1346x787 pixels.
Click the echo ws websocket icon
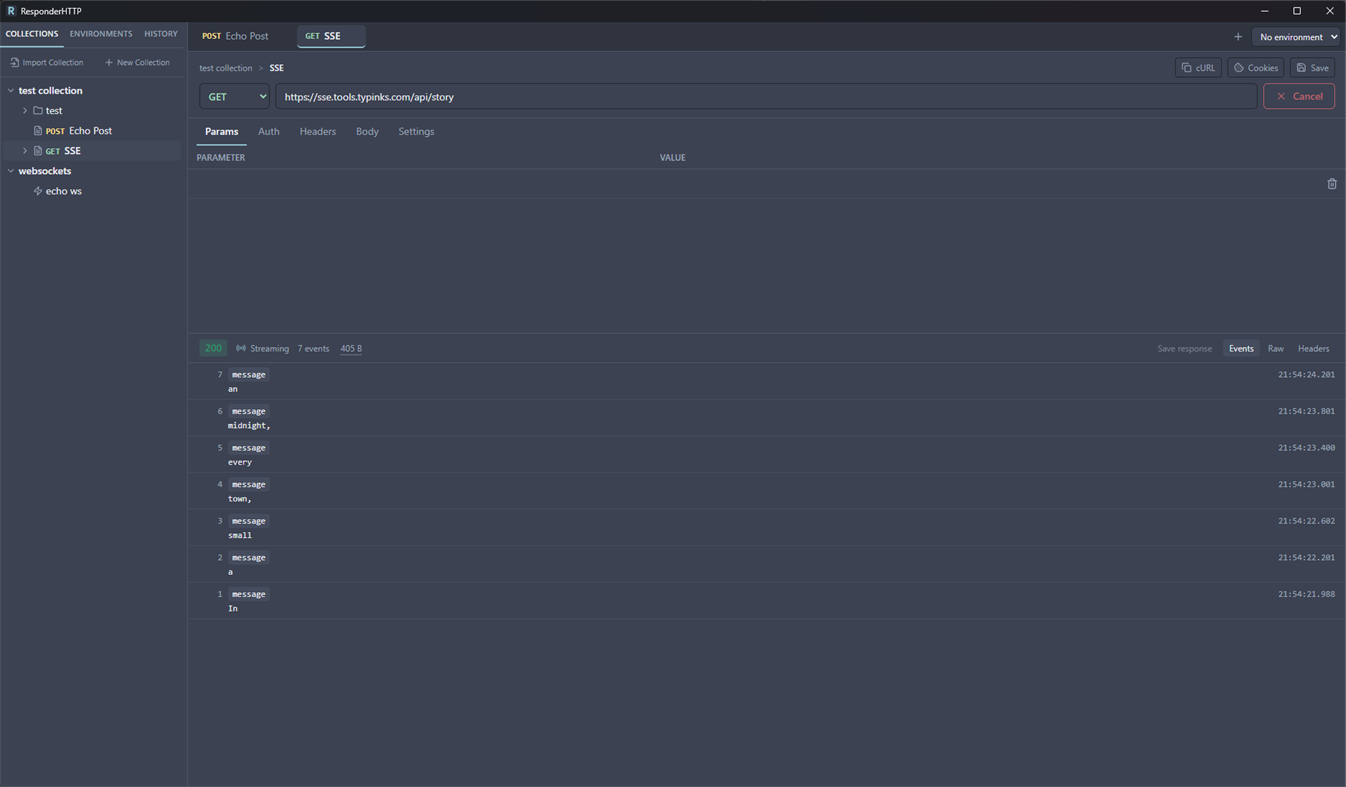coord(38,191)
